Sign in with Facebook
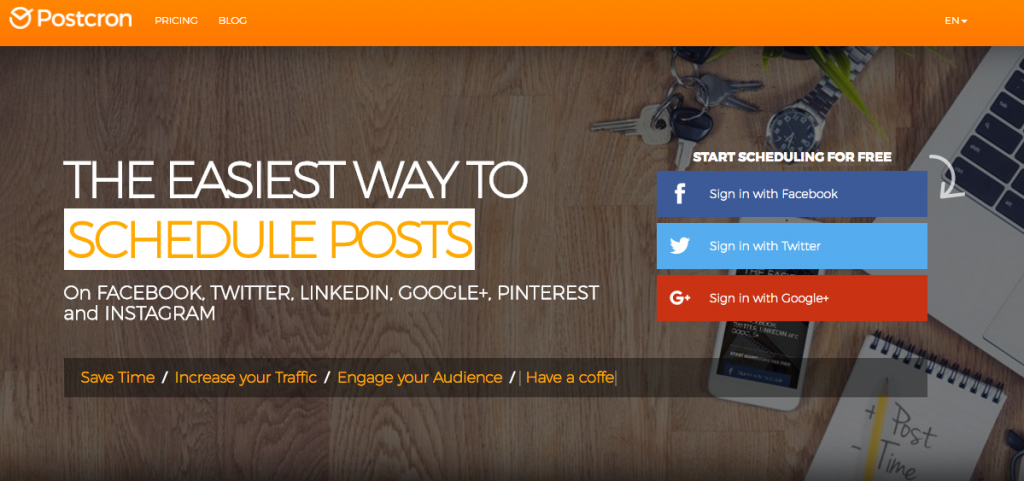 point(792,194)
